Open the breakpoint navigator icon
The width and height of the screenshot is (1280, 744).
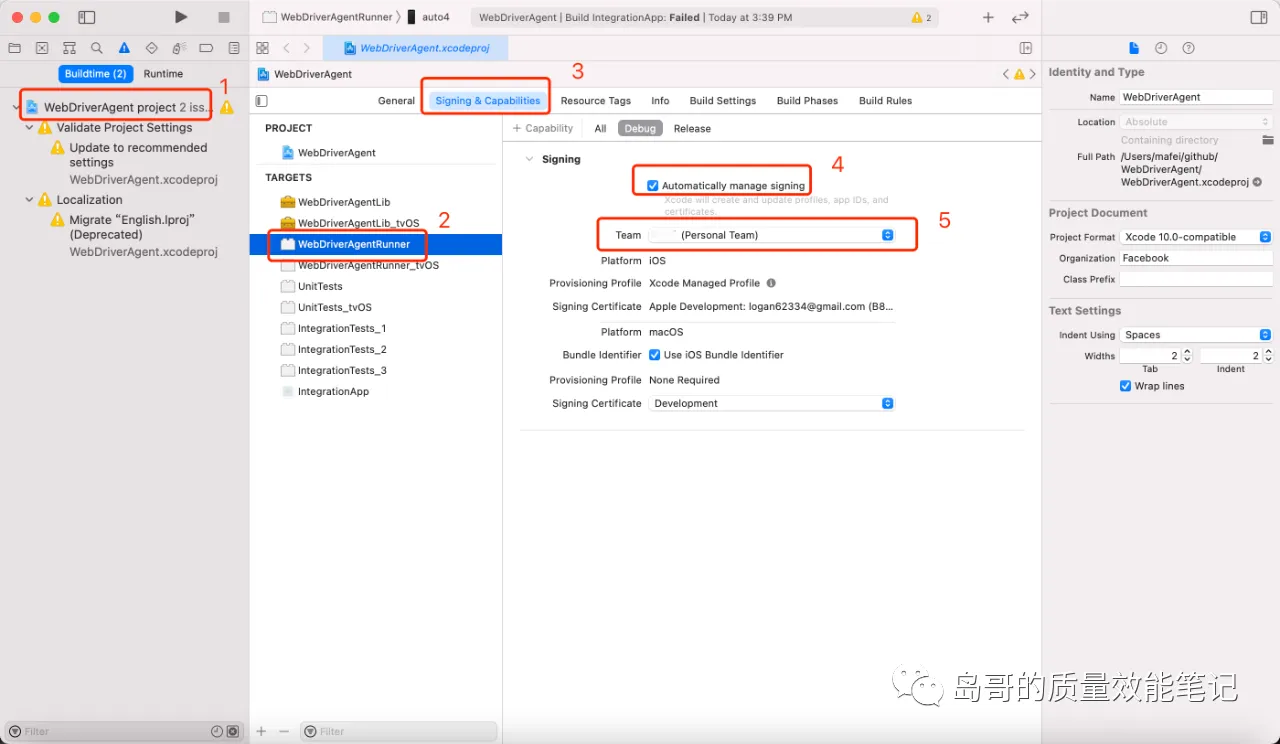pyautogui.click(x=206, y=48)
